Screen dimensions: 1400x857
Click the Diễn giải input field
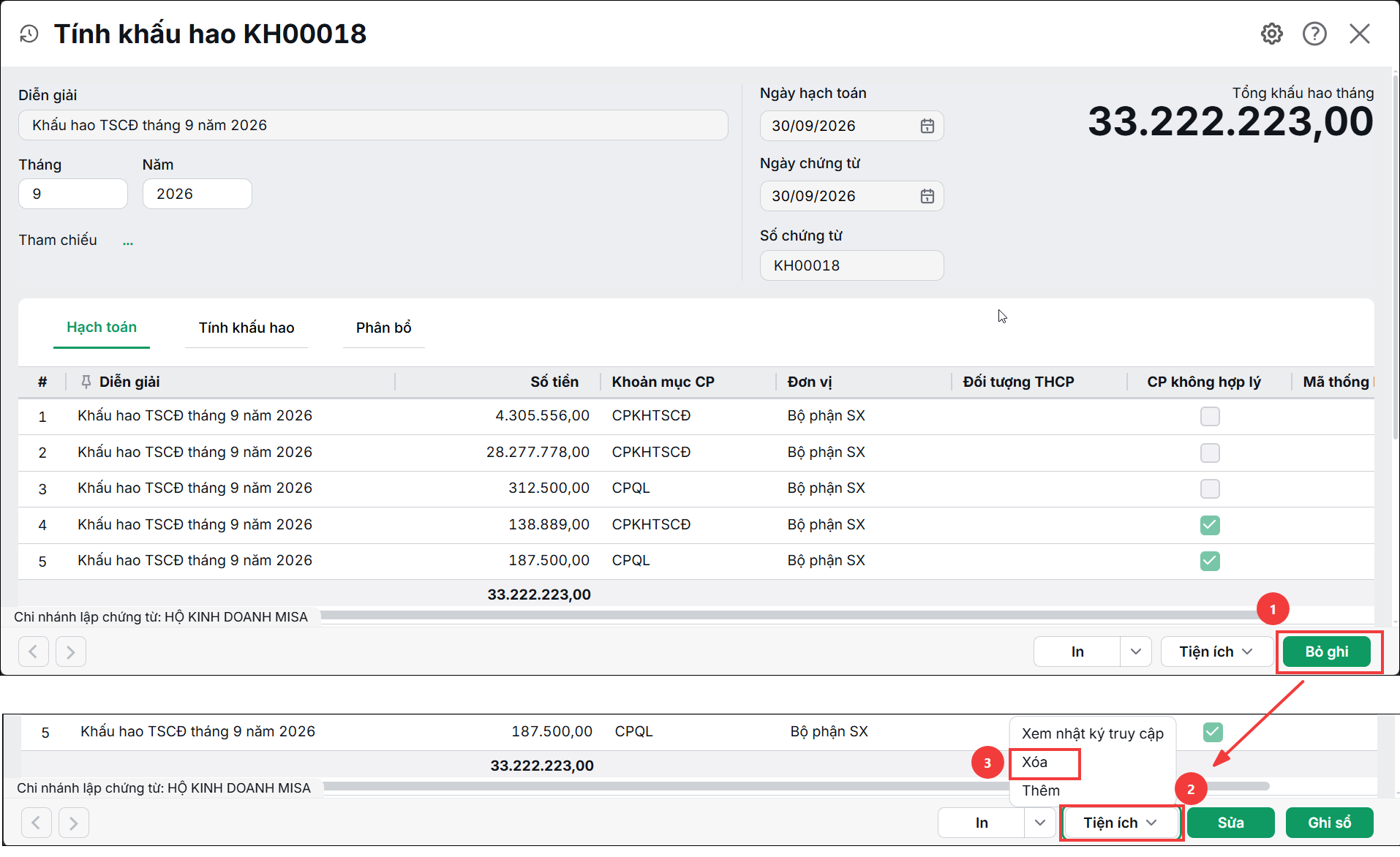[373, 125]
